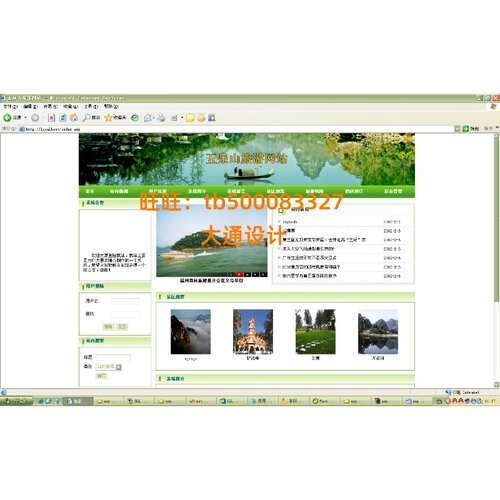Click the caption under the island slideshow
500x500 pixels.
point(212,281)
